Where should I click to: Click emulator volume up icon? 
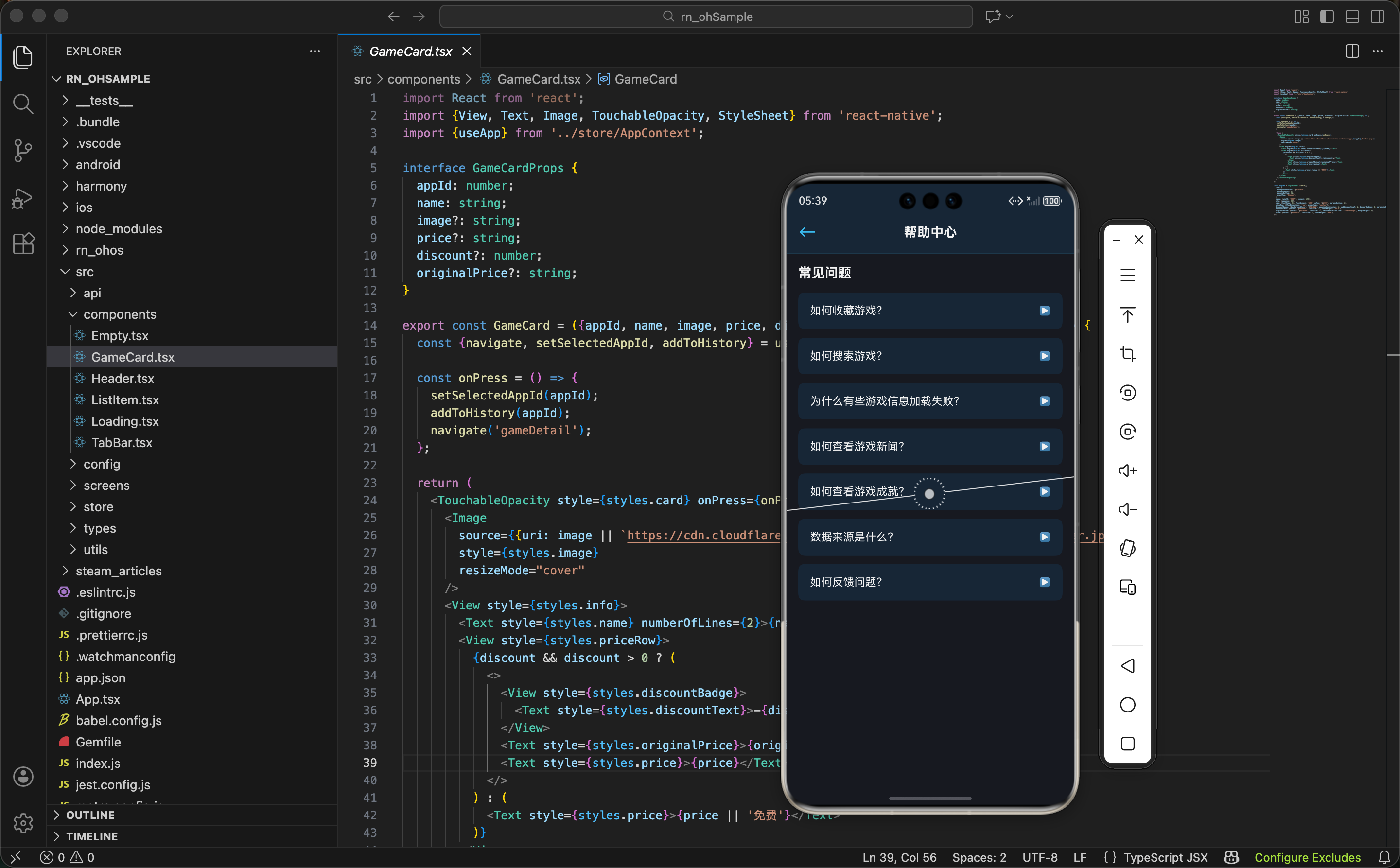(x=1127, y=471)
